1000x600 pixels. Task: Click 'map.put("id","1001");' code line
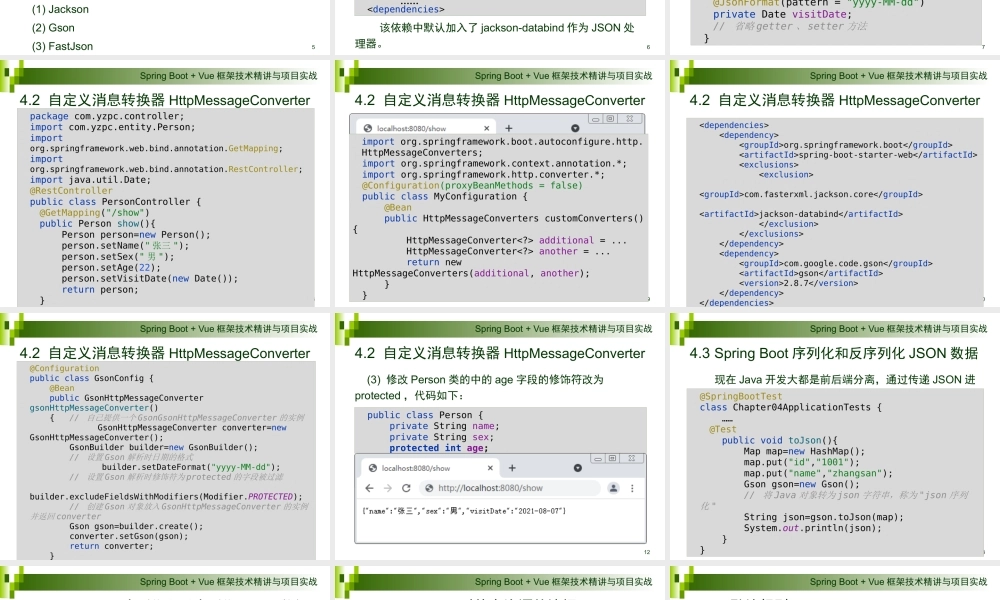pyautogui.click(x=801, y=462)
